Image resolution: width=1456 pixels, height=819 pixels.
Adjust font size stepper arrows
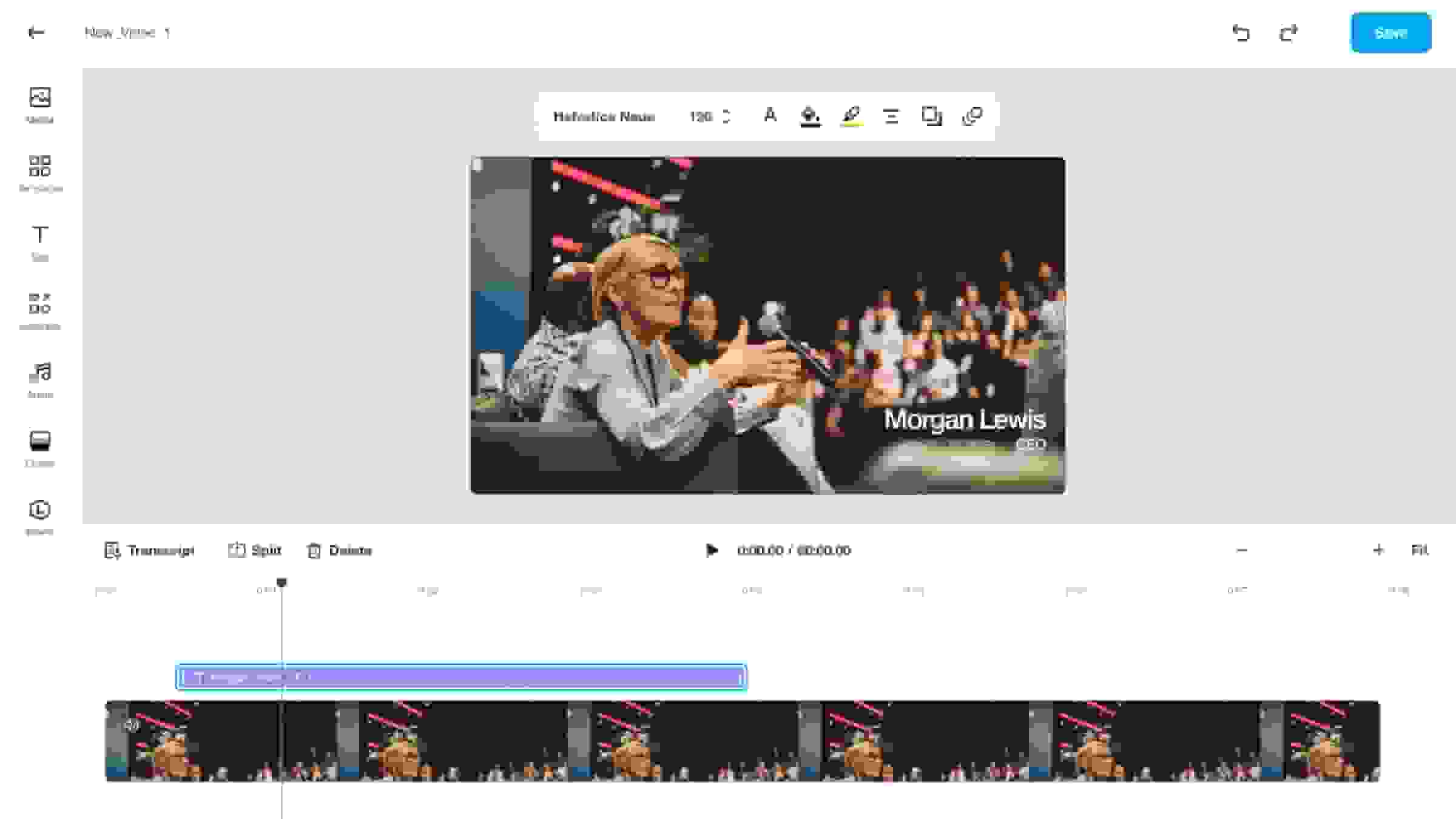point(726,116)
